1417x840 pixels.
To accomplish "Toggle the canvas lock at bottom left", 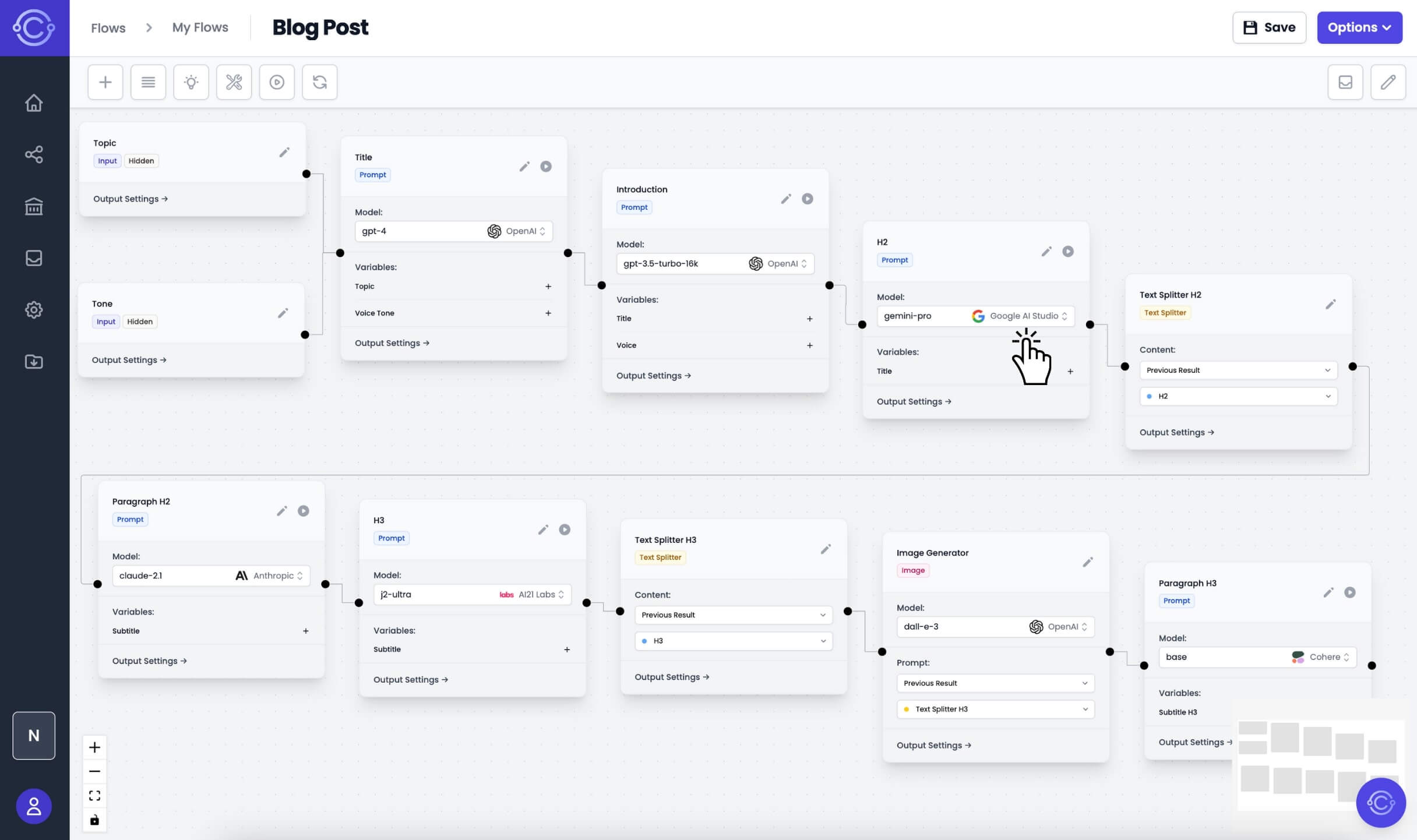I will coord(94,820).
